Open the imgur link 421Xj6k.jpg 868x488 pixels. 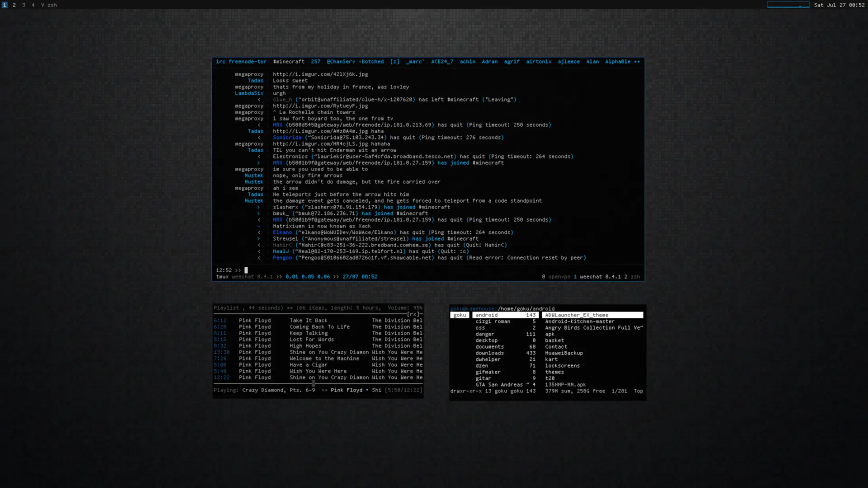tap(320, 74)
